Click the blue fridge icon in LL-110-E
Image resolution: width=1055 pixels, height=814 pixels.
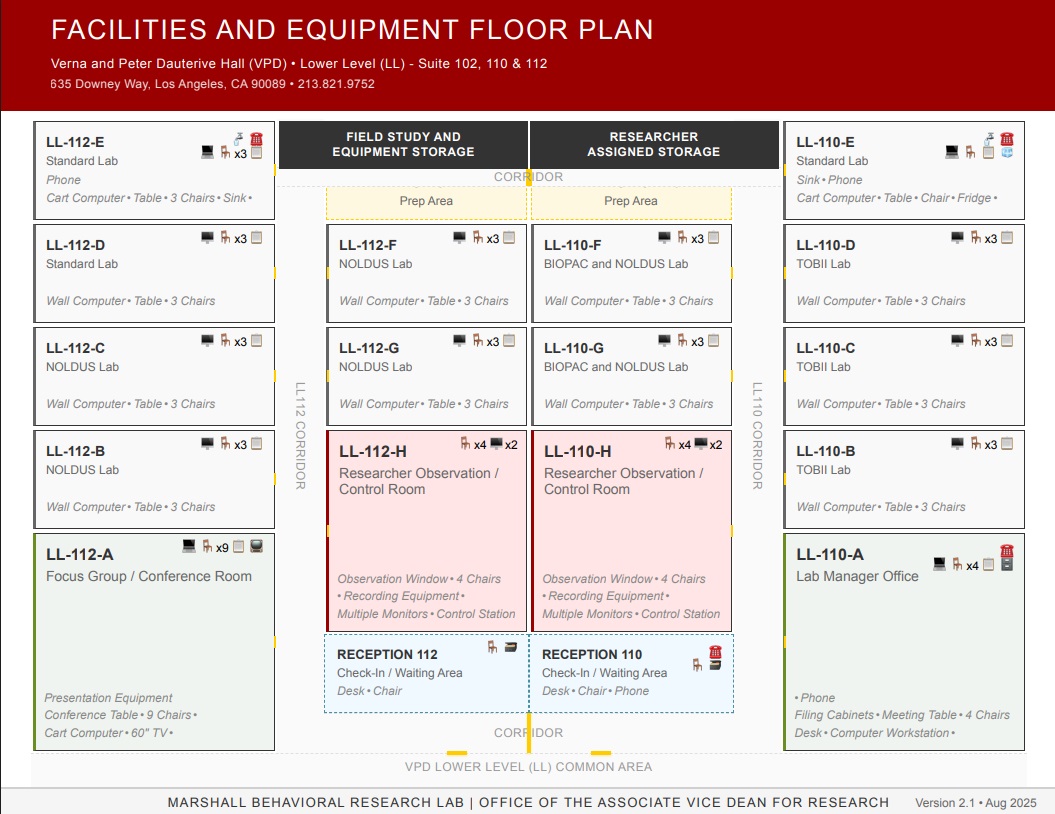point(1007,153)
